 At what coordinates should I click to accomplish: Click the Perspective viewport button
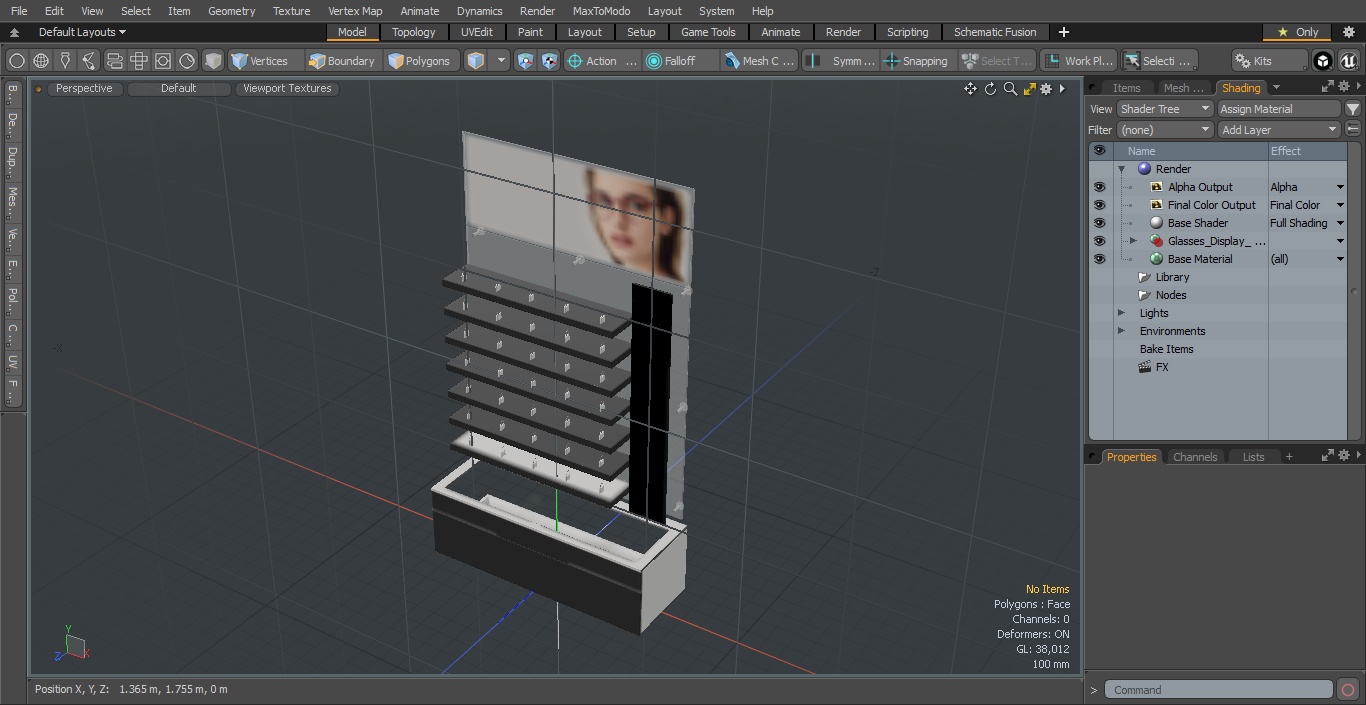click(x=84, y=88)
